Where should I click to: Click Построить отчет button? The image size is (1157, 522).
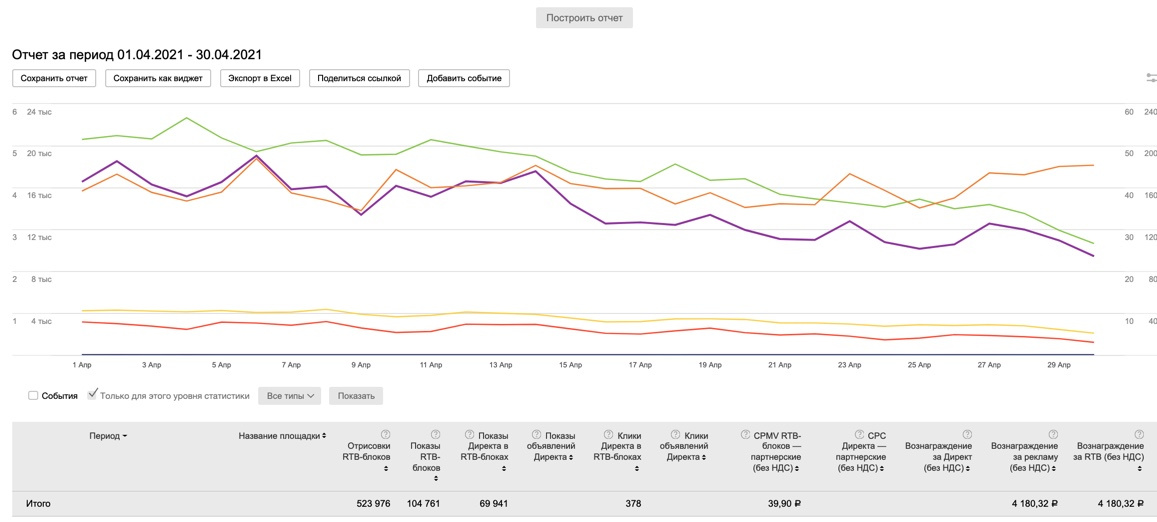pyautogui.click(x=584, y=18)
